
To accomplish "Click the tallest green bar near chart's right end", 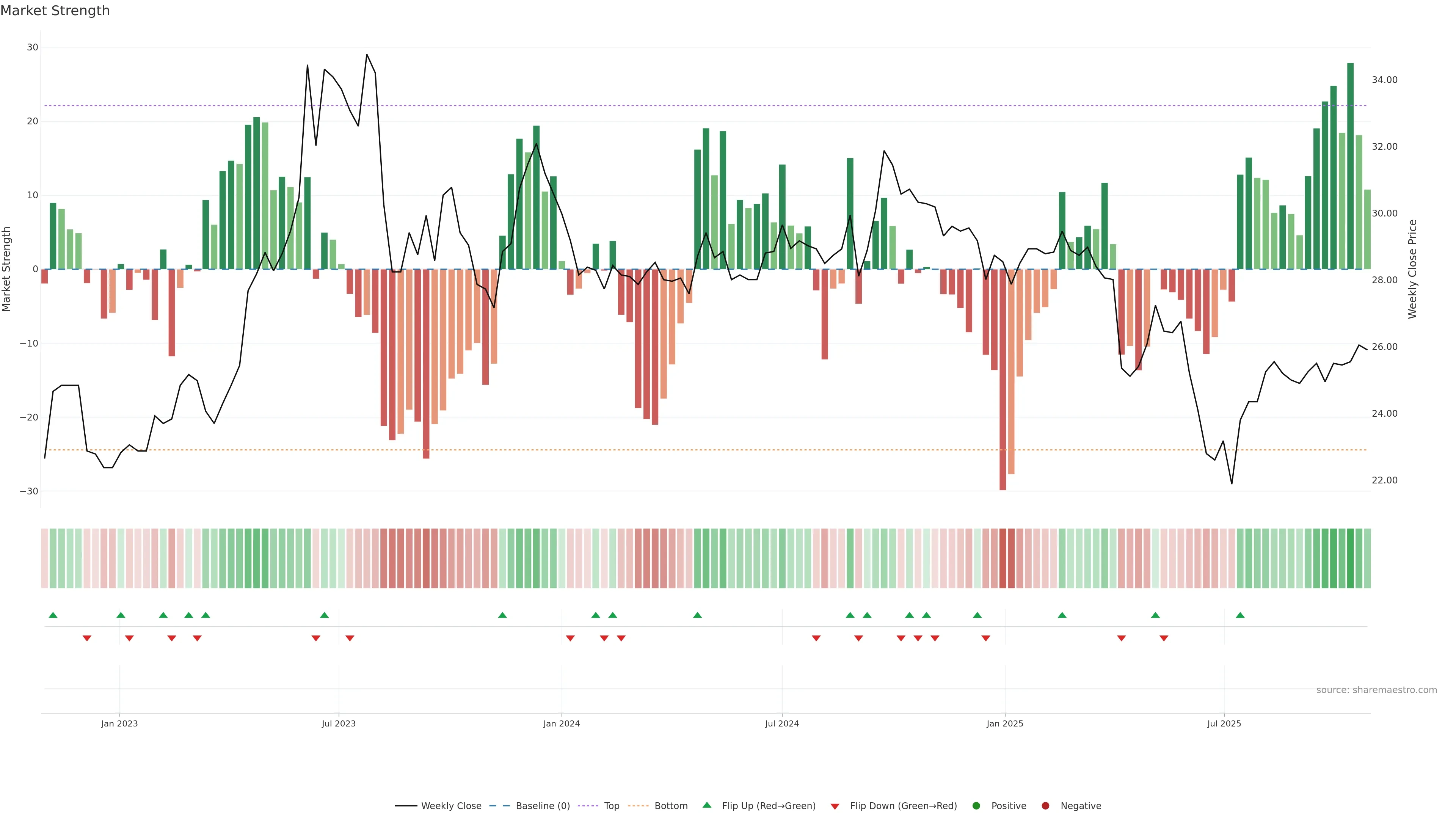I will coord(1350,166).
